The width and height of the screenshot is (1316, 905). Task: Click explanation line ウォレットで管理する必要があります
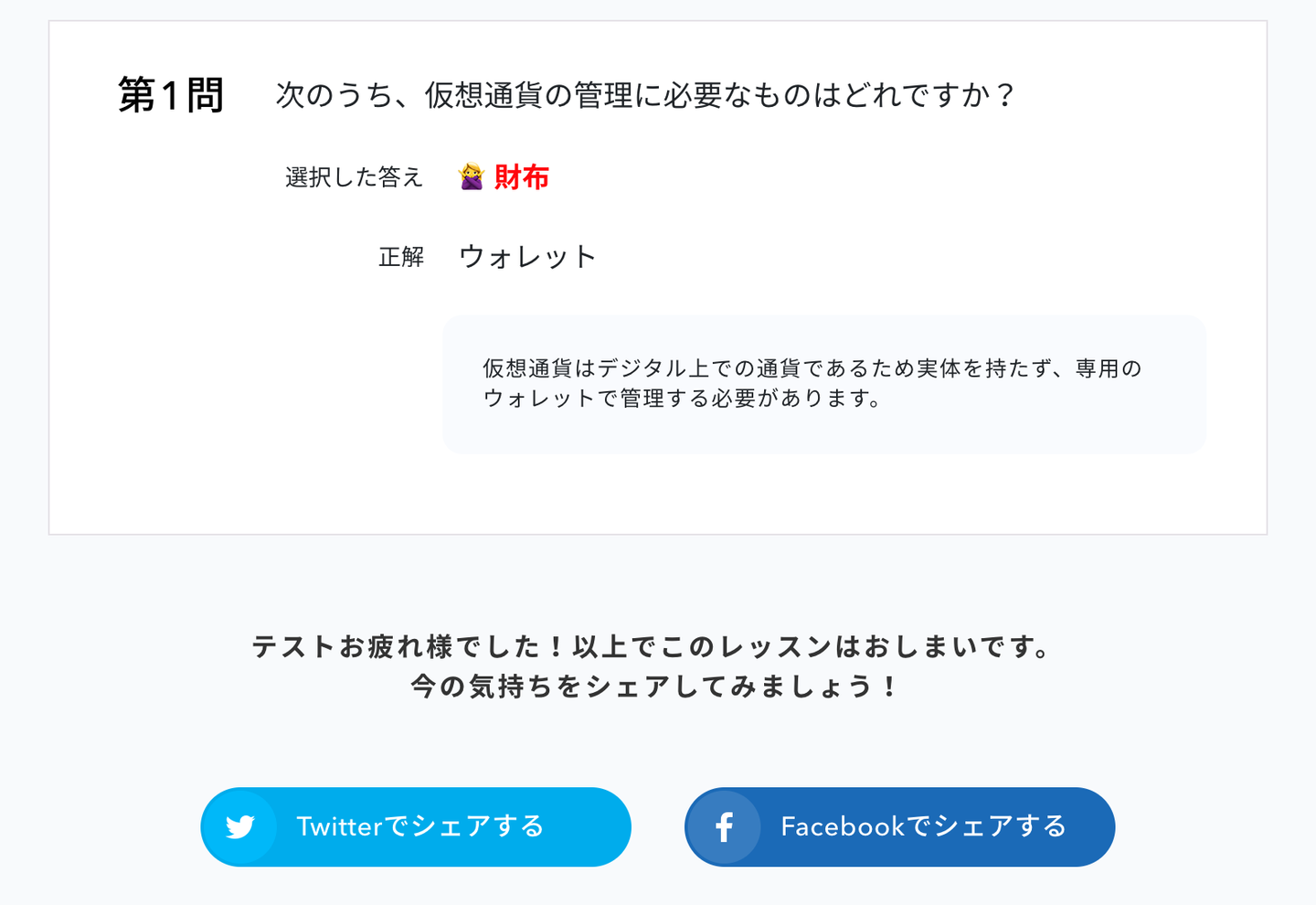point(681,399)
